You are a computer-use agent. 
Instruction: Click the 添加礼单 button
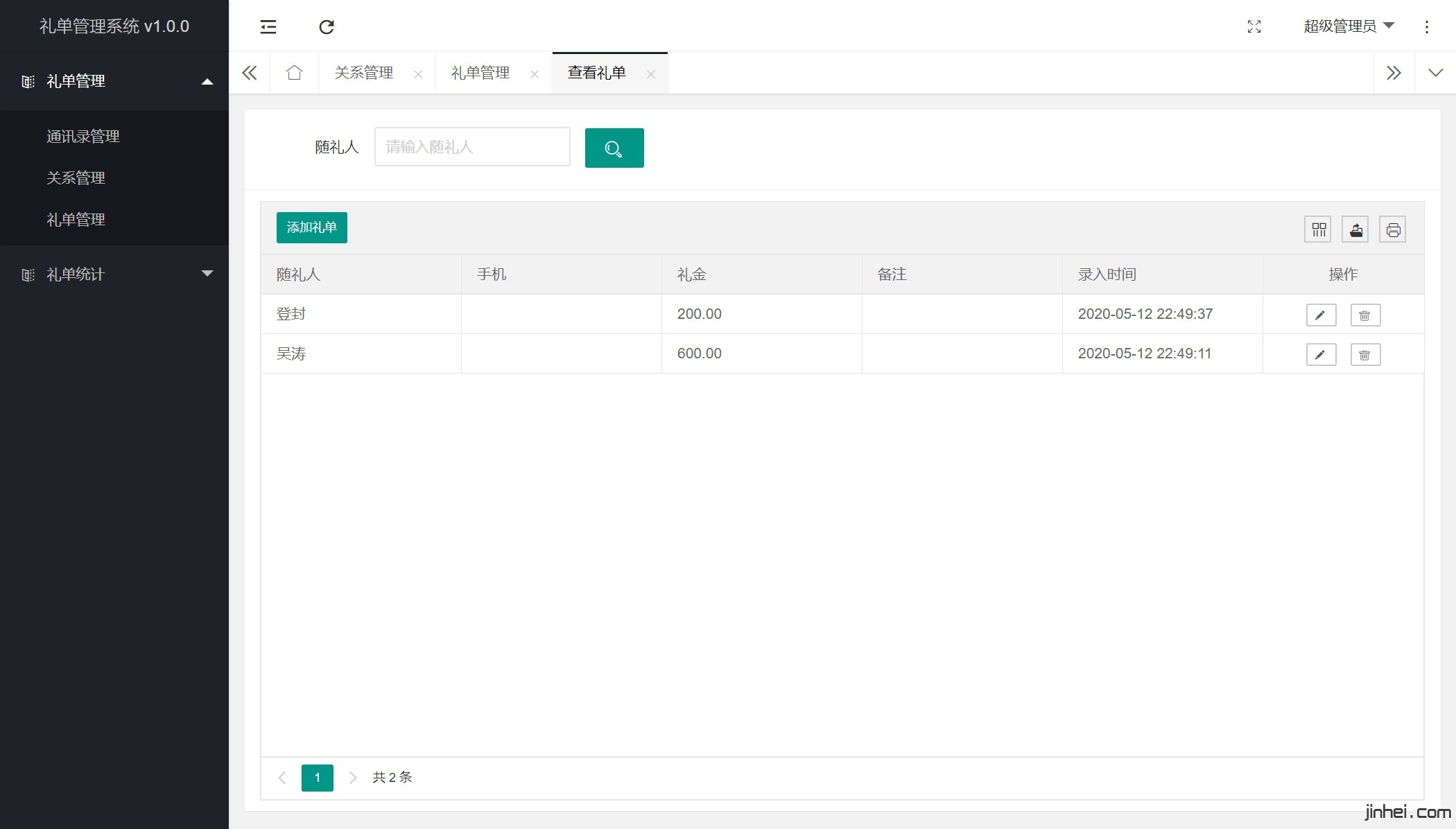[x=312, y=227]
